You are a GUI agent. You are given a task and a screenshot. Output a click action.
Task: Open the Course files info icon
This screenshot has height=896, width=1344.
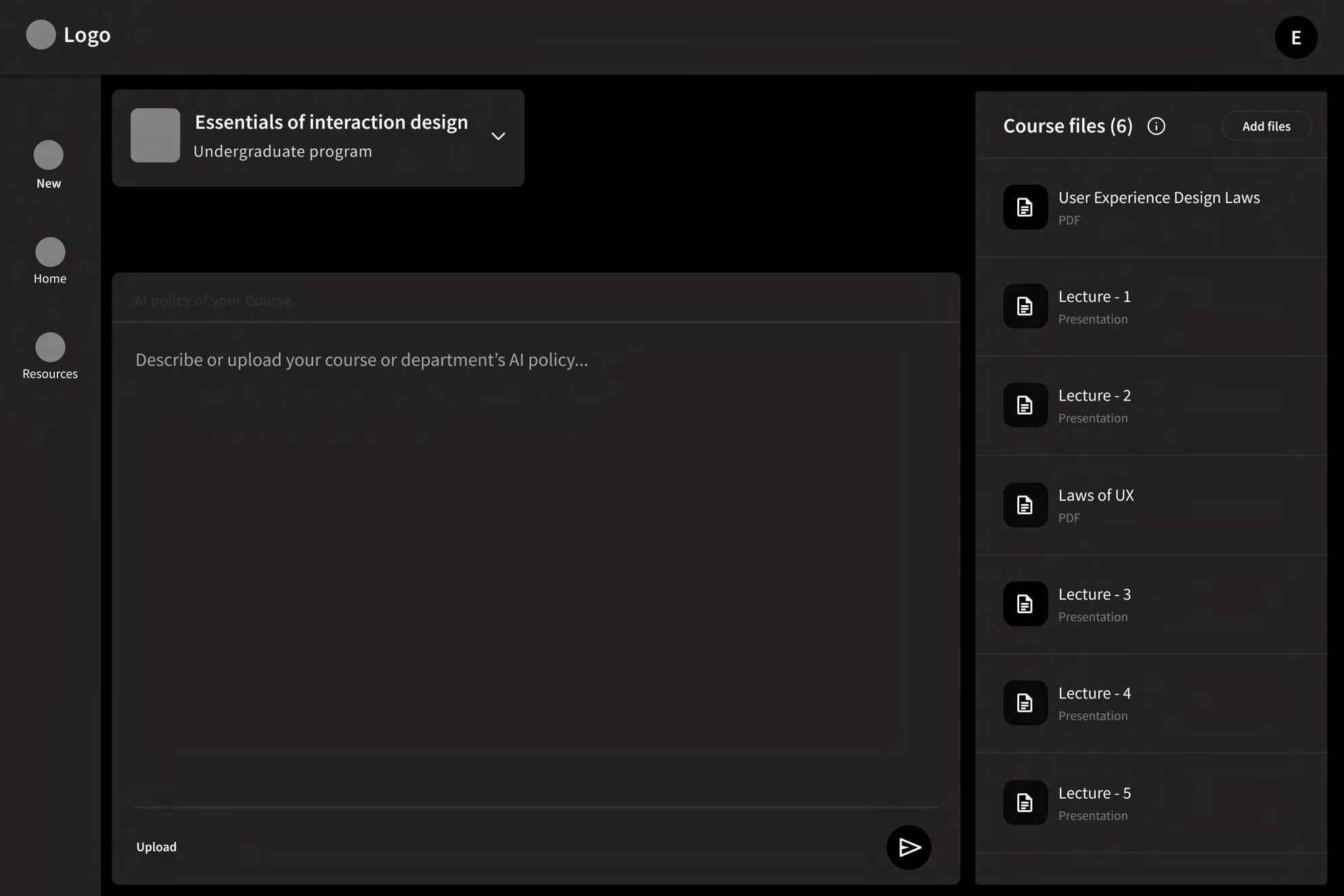pos(1156,126)
